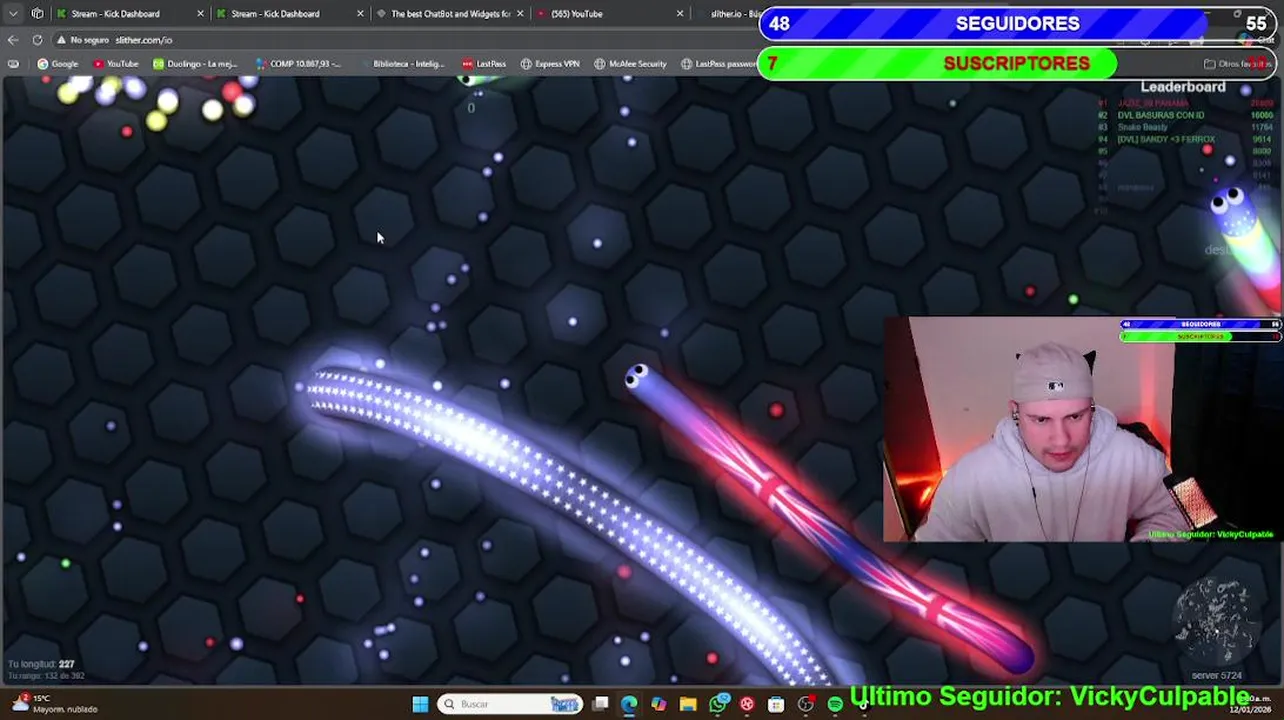Close the second Stream - Kick Dashboard tab

[x=360, y=14]
